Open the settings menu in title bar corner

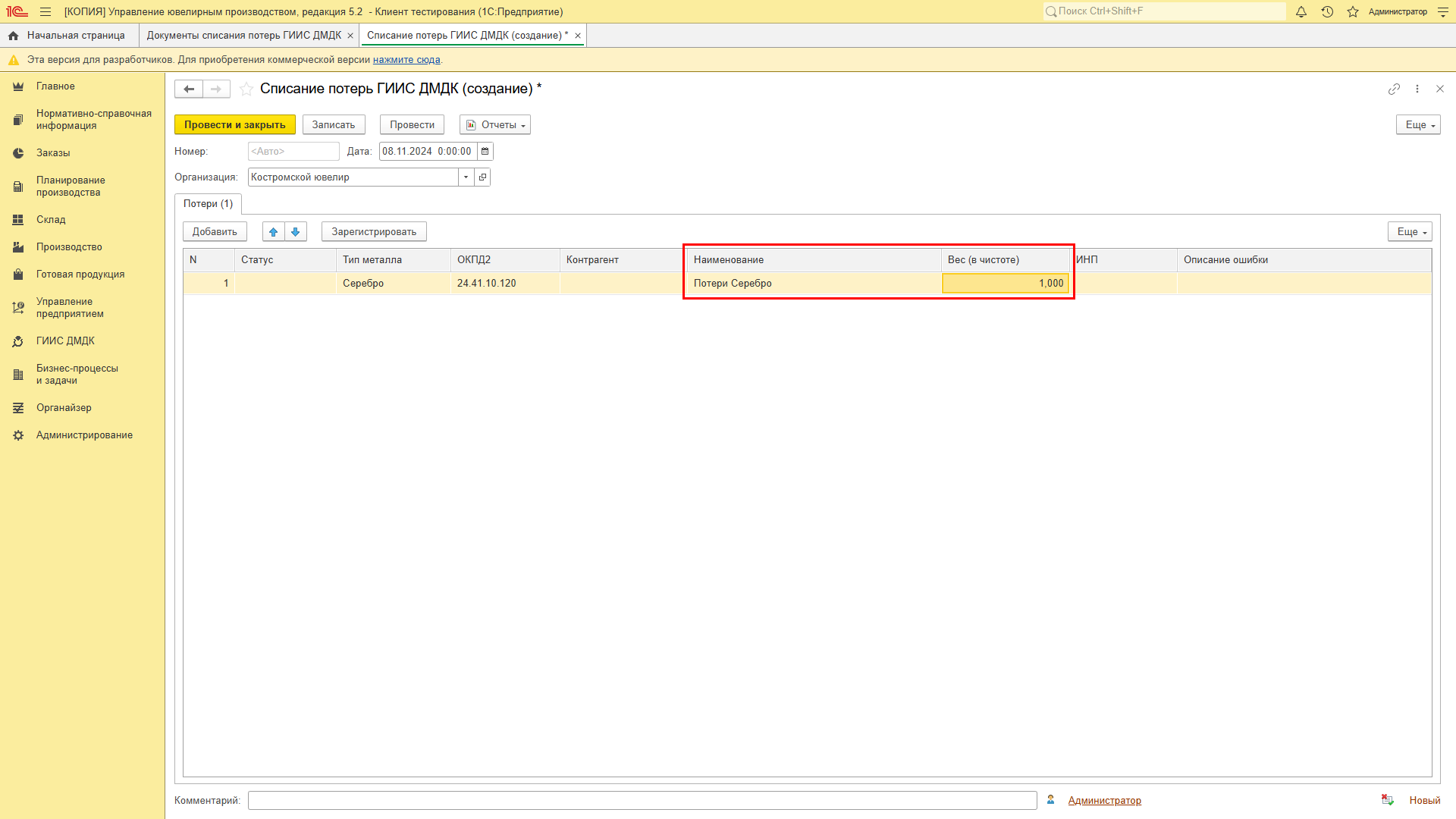point(1443,11)
